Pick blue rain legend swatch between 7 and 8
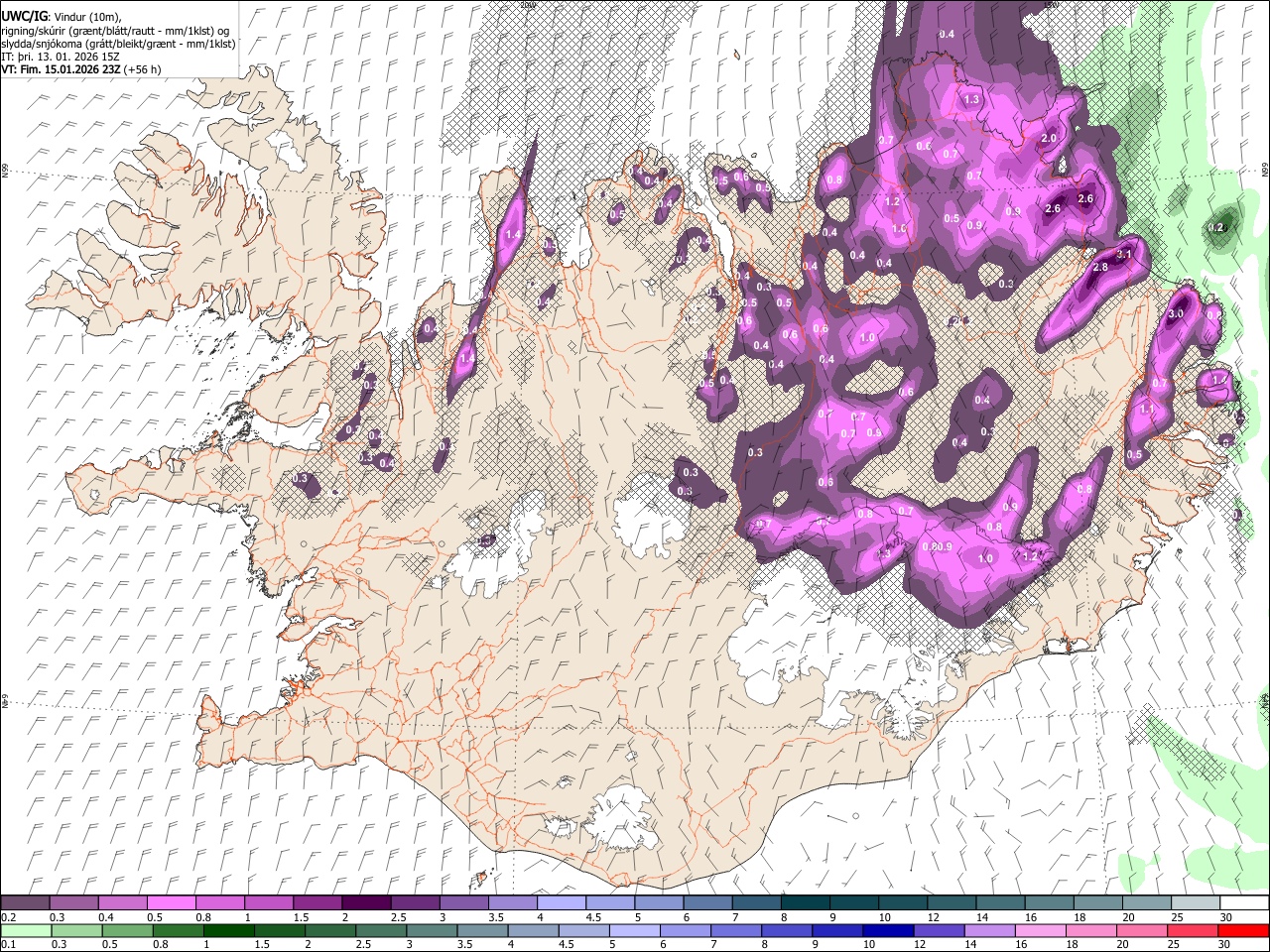Image resolution: width=1270 pixels, height=952 pixels. (x=735, y=931)
